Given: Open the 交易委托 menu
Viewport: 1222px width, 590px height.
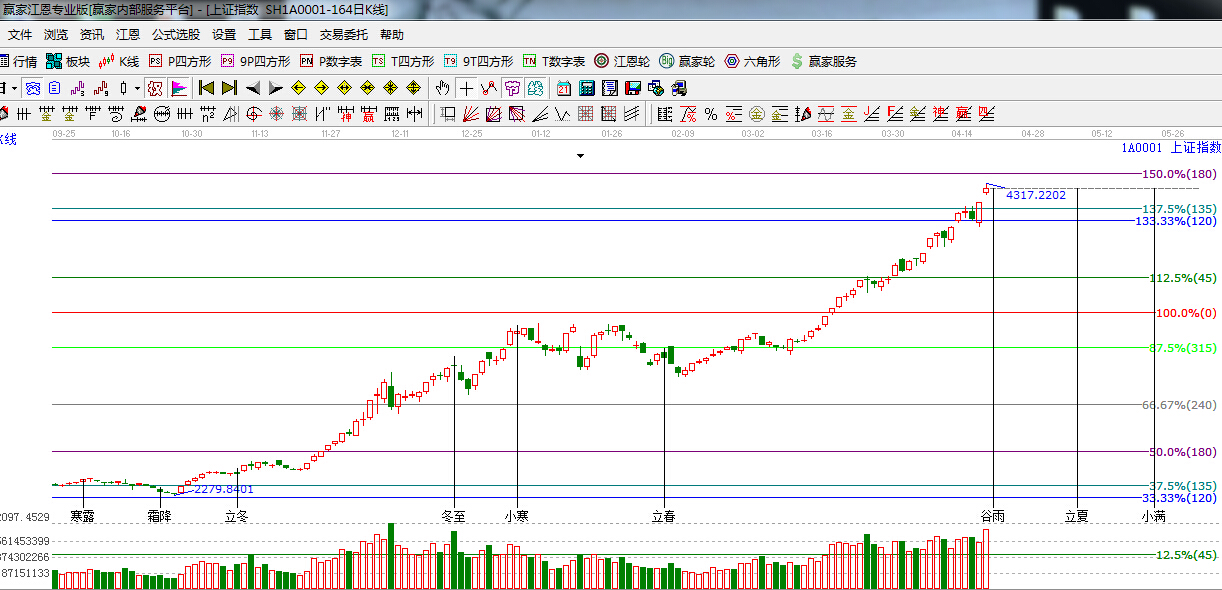Looking at the screenshot, I should click(344, 35).
